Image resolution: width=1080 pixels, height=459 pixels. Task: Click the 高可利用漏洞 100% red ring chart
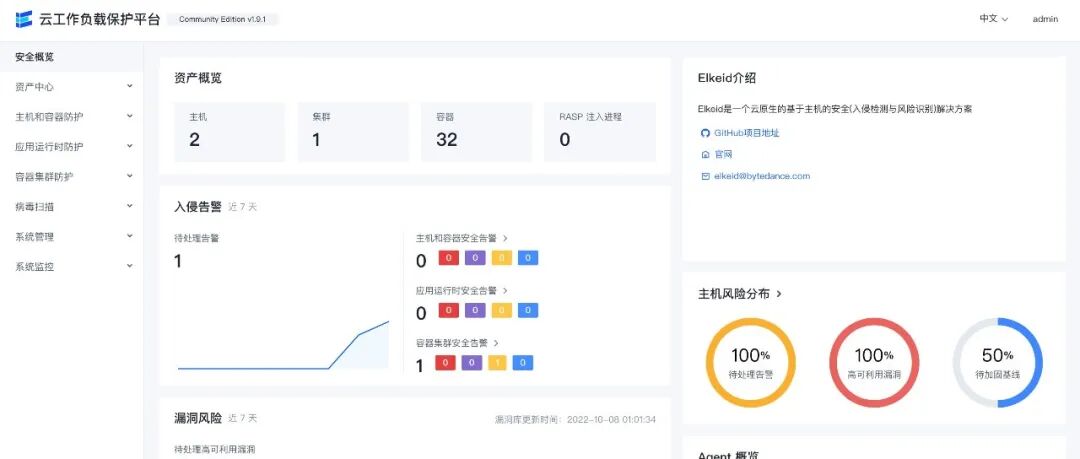874,363
